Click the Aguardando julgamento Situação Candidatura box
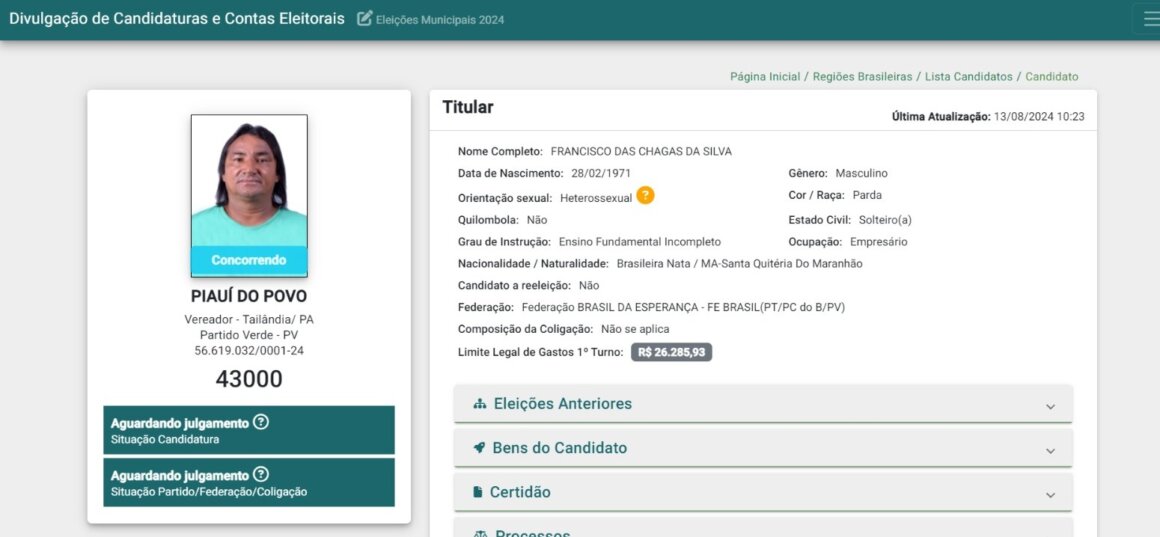Screen dimensions: 1160x537 pos(249,430)
